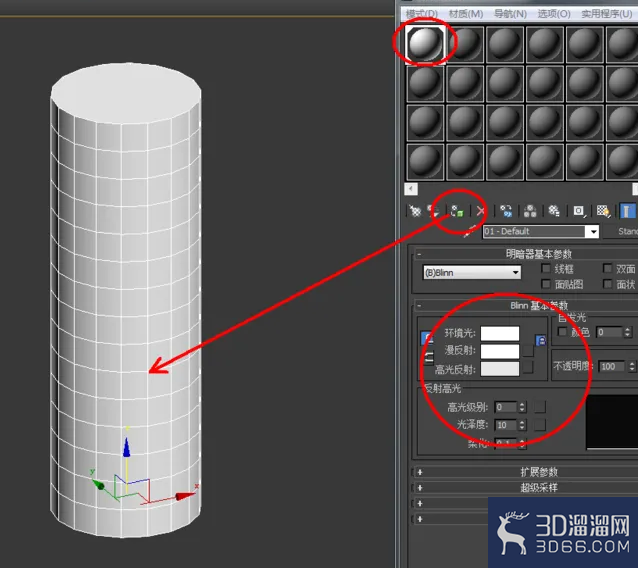
Task: Enable the 自发光 颜色 checkbox
Action: click(x=562, y=332)
